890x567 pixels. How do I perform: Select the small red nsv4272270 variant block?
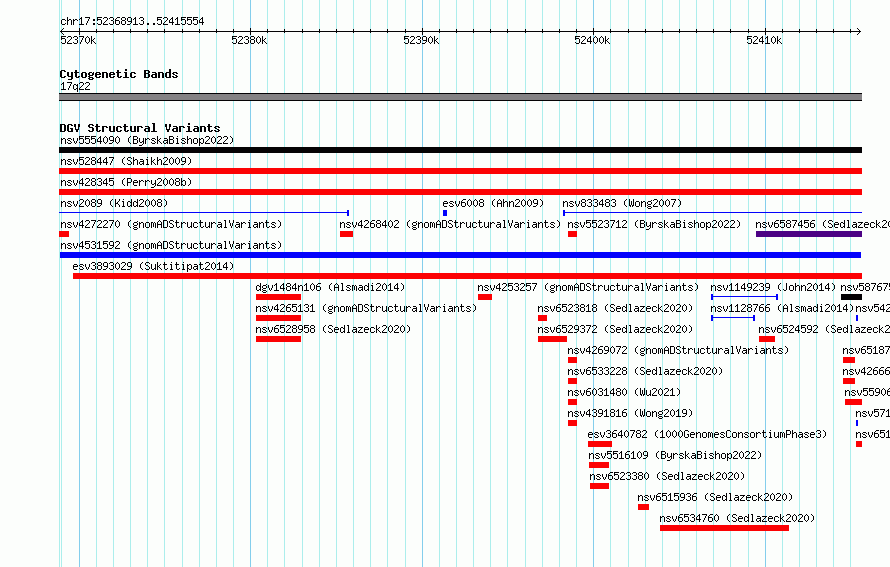coord(64,234)
